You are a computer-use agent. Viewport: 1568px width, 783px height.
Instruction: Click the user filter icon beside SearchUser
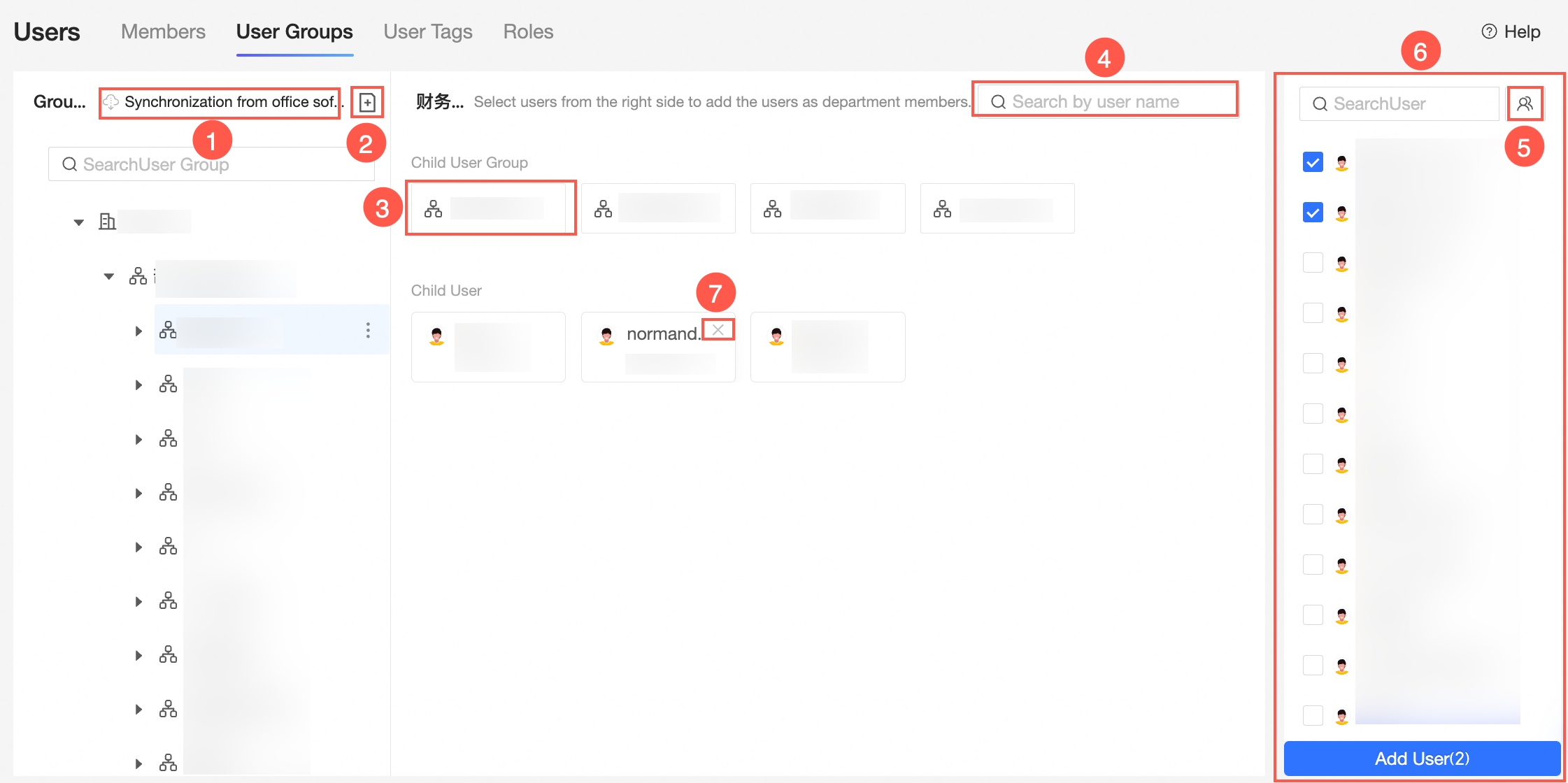tap(1525, 103)
